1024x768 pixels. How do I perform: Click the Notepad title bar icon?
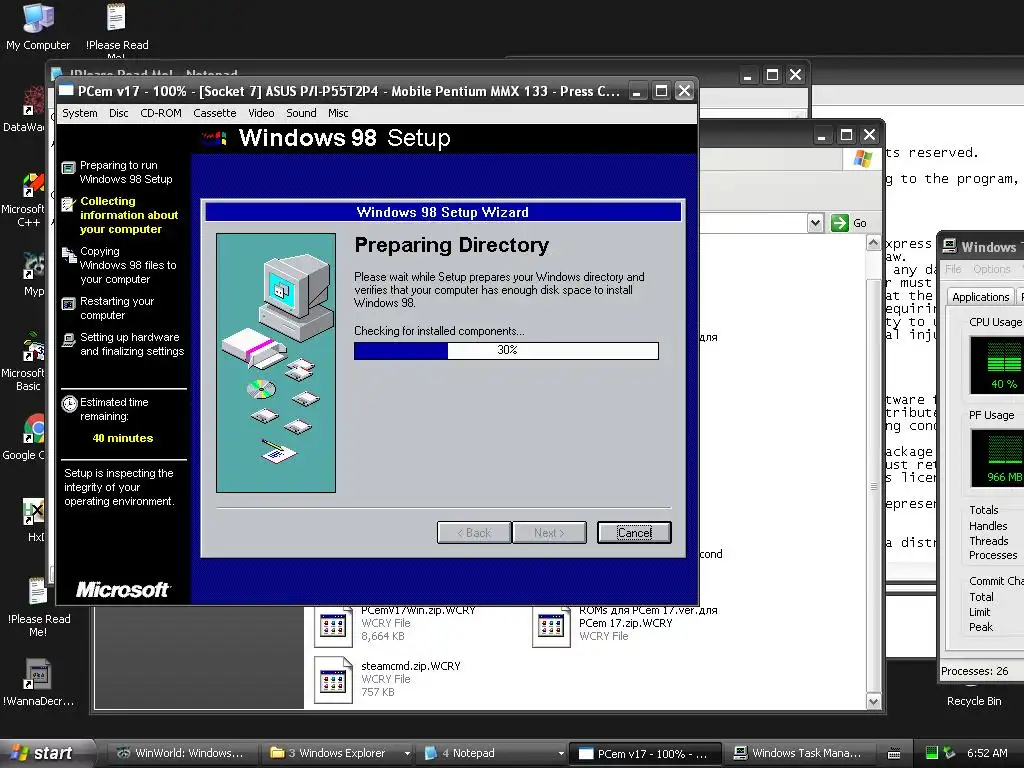click(x=57, y=73)
